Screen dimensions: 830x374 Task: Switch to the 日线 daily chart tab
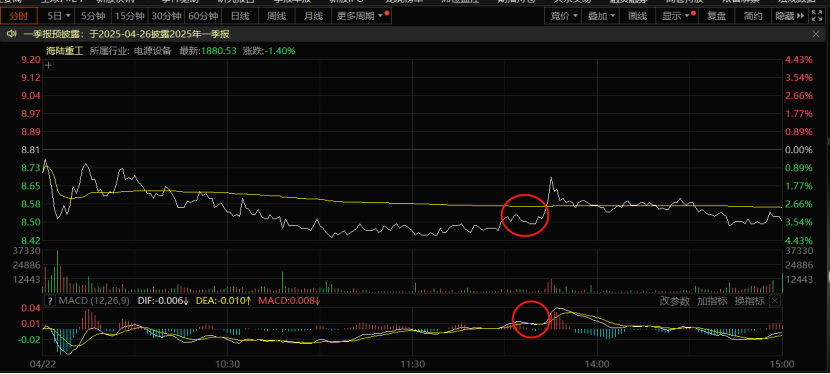[240, 16]
